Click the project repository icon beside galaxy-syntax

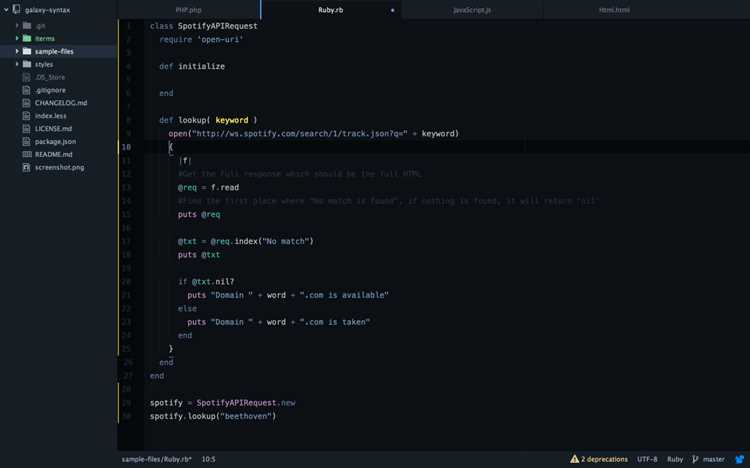pos(17,9)
